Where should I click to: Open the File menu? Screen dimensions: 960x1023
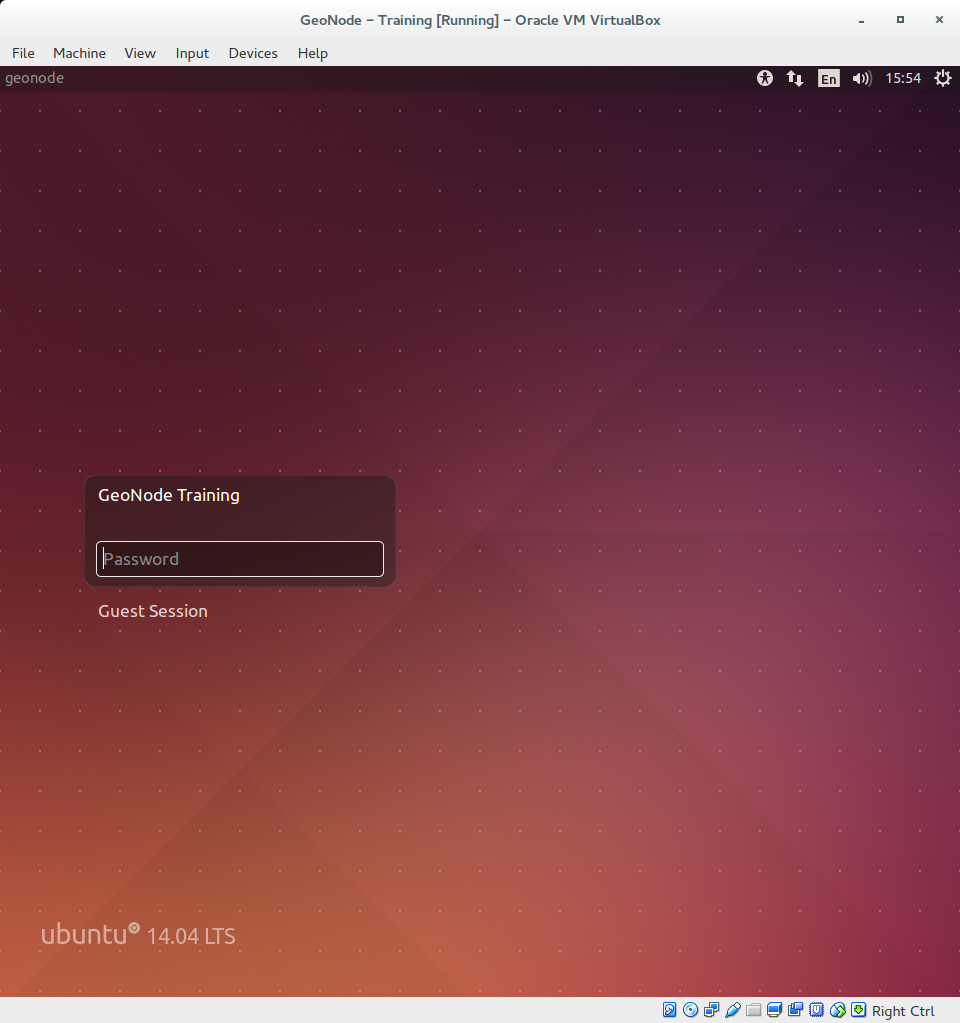[23, 53]
